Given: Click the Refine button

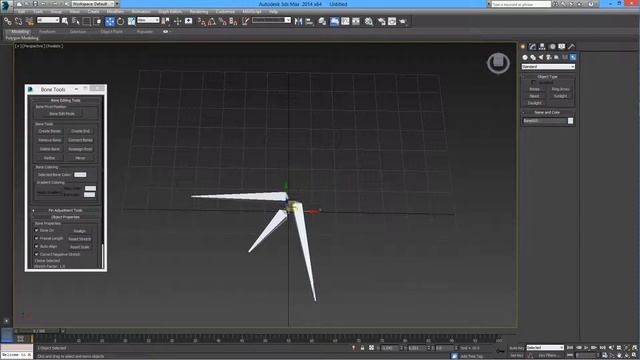Looking at the screenshot, I should pyautogui.click(x=50, y=158).
